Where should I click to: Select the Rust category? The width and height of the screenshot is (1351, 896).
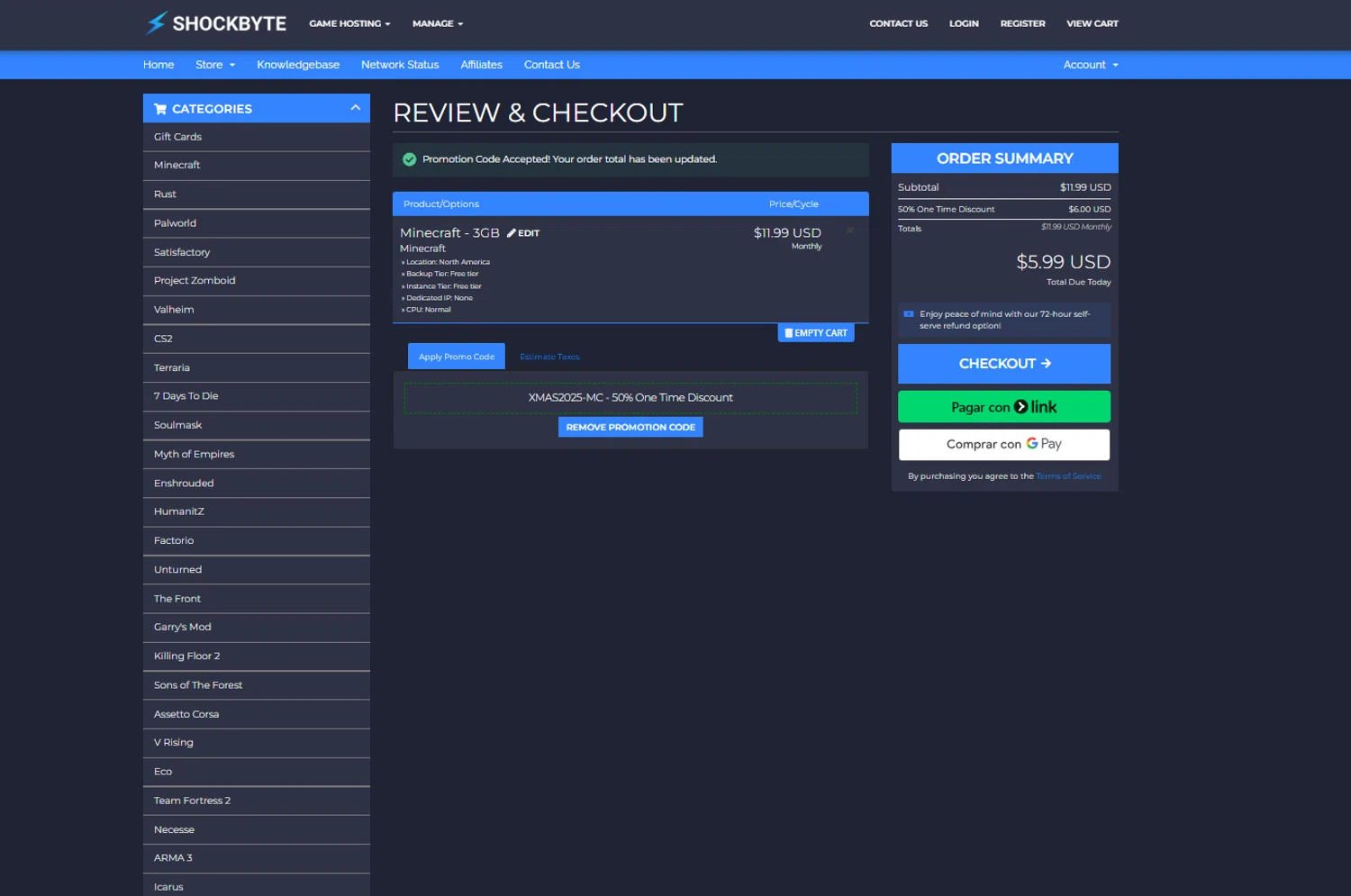257,195
